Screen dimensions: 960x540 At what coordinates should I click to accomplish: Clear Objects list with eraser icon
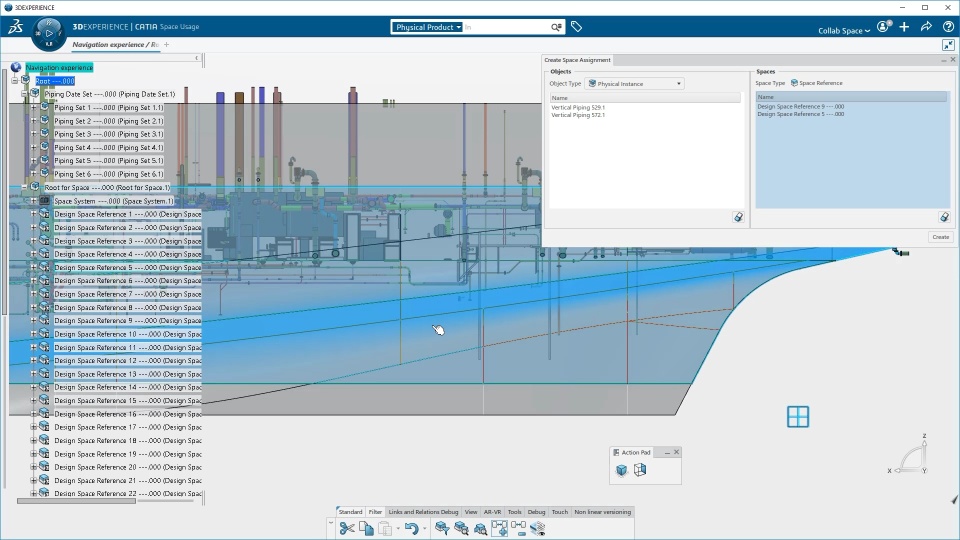[x=738, y=217]
